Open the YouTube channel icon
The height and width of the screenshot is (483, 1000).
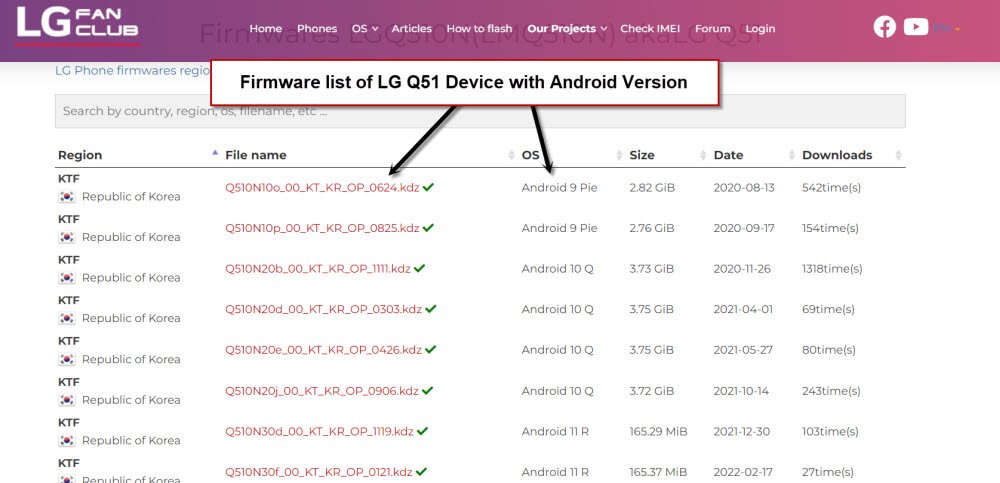click(x=916, y=27)
